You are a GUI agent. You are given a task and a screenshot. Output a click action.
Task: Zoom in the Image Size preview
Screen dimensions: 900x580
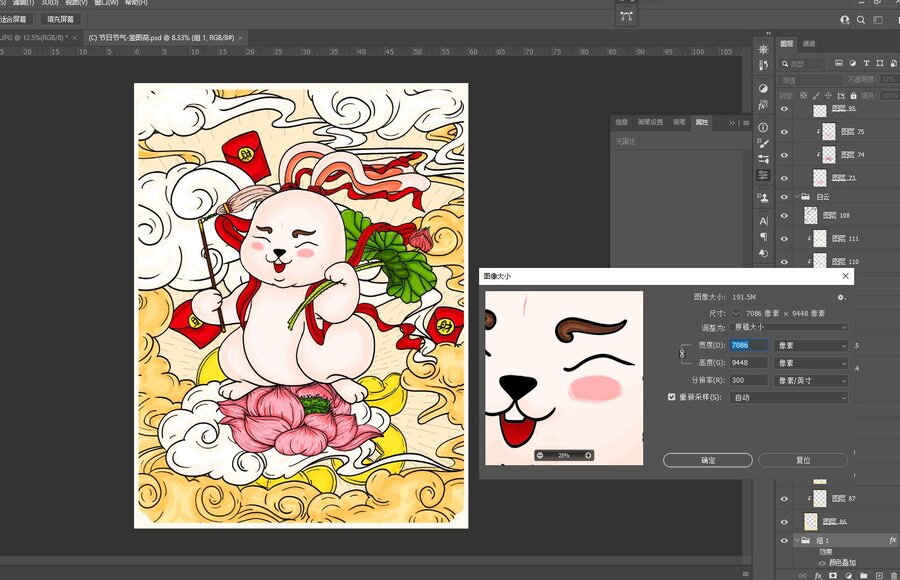(x=588, y=455)
